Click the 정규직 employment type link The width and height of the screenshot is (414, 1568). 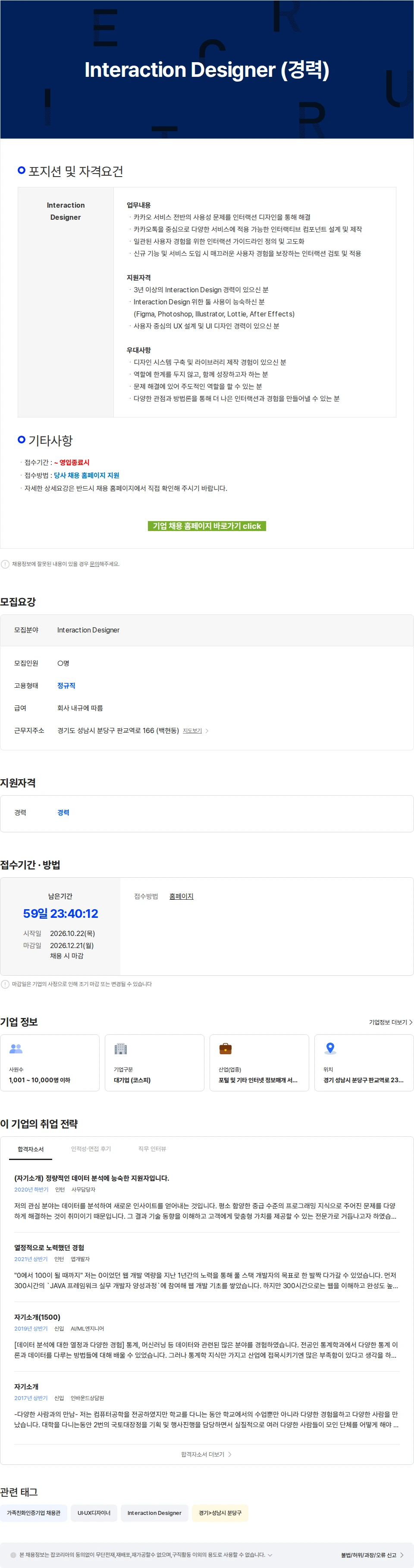(66, 686)
